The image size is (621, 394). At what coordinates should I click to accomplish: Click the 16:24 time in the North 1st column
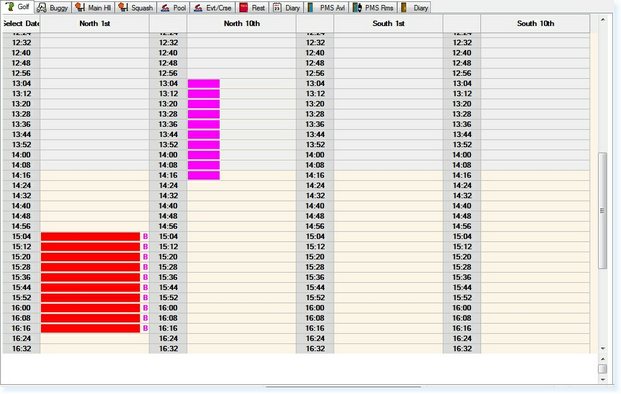pyautogui.click(x=21, y=339)
